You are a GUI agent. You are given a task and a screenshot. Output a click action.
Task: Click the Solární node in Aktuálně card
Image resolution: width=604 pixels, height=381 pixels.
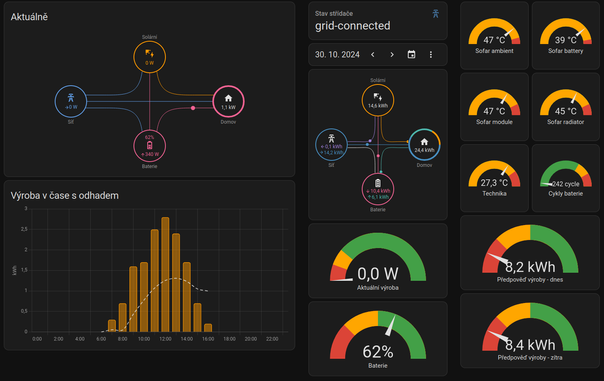click(x=149, y=57)
